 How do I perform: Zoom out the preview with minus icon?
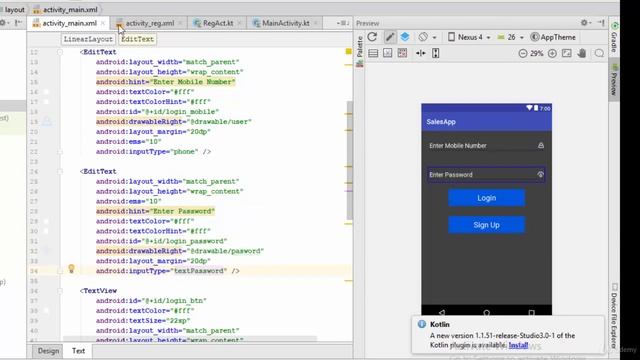(522, 53)
